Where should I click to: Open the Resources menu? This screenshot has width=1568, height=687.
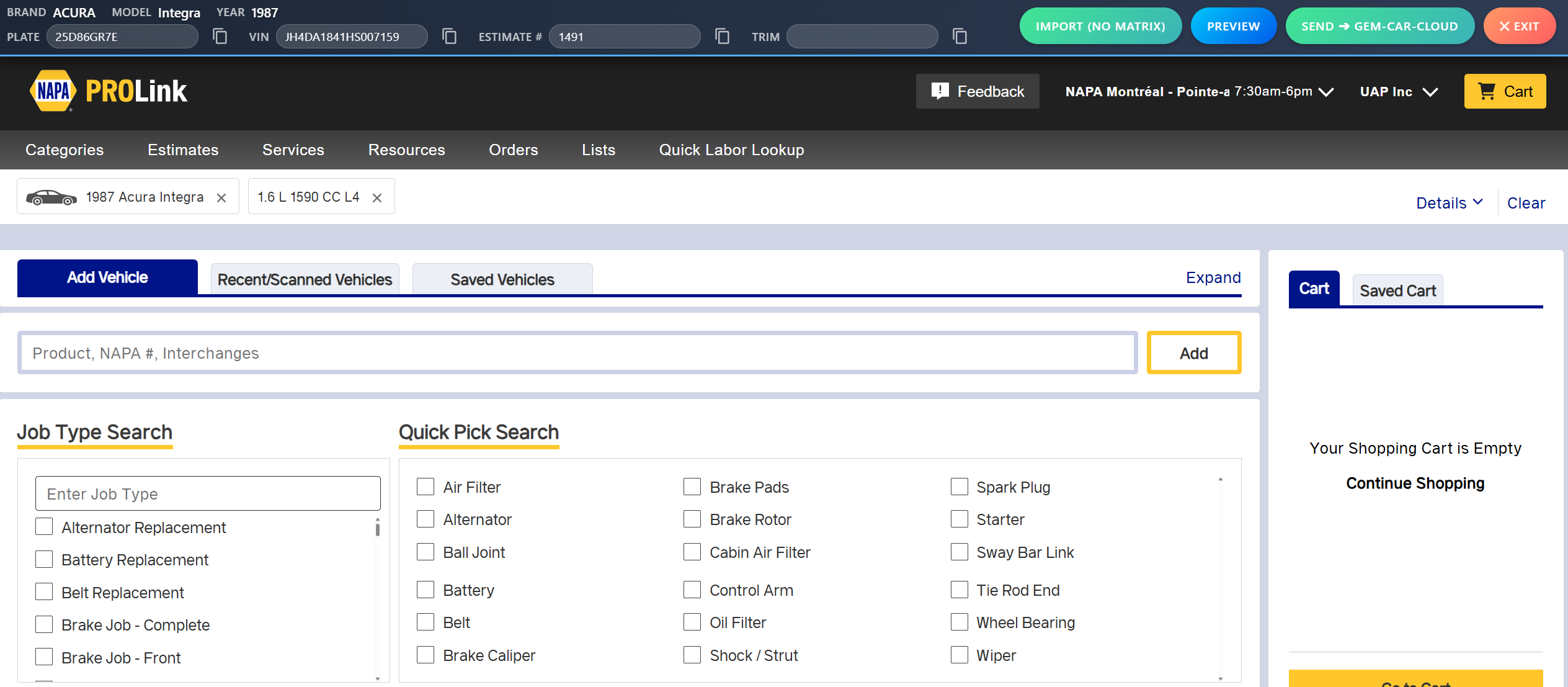click(x=407, y=150)
